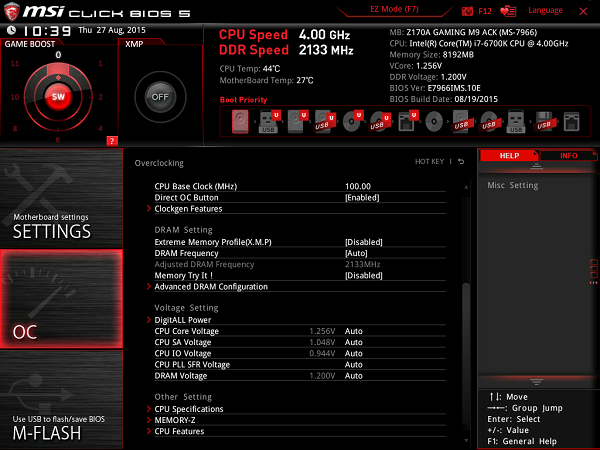Screen dimensions: 600x450
Task: Open the Language selector
Action: tap(545, 10)
